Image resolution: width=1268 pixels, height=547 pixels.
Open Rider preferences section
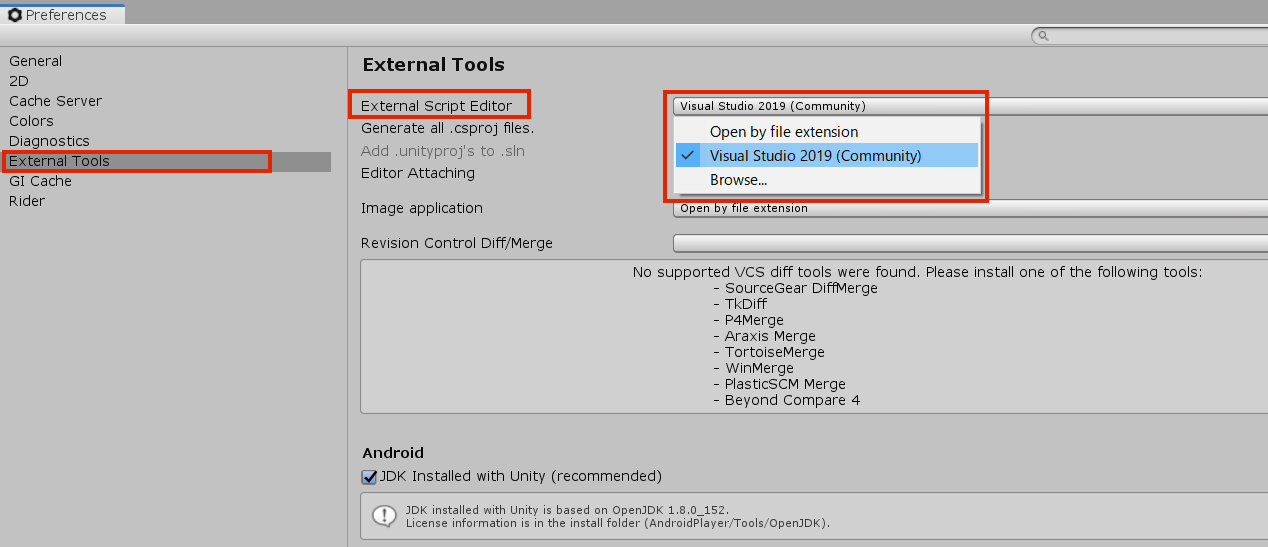coord(27,201)
